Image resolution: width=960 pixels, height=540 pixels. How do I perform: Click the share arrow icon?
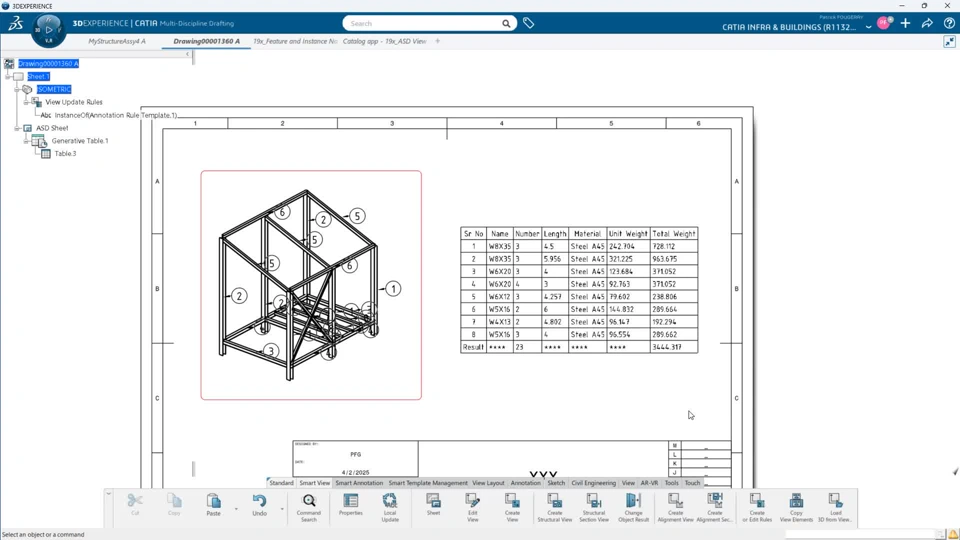[x=927, y=23]
